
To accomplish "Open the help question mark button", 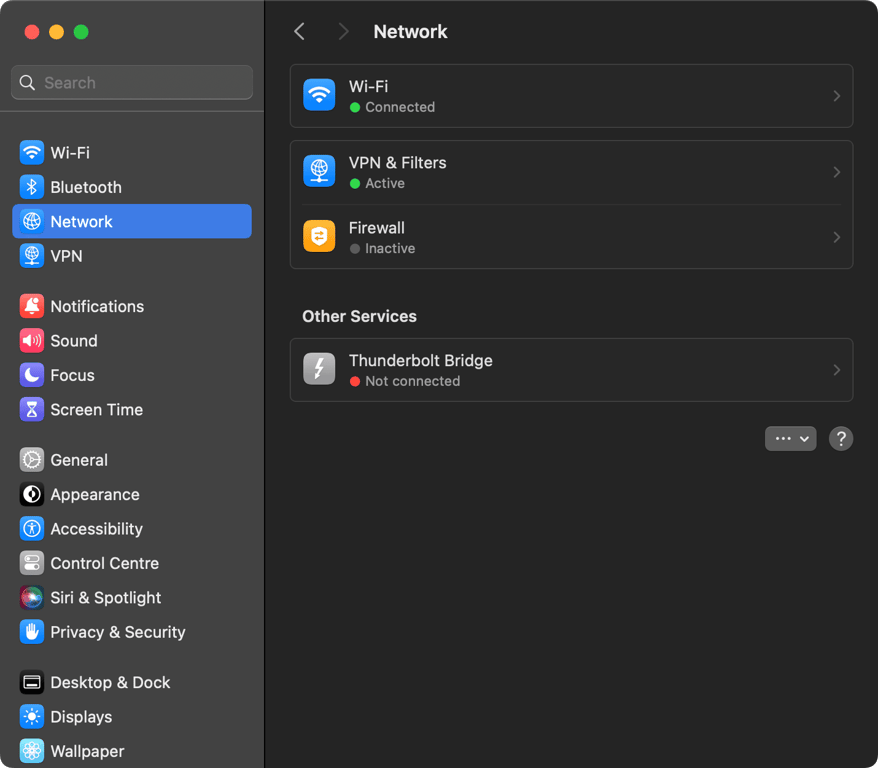I will click(x=841, y=438).
